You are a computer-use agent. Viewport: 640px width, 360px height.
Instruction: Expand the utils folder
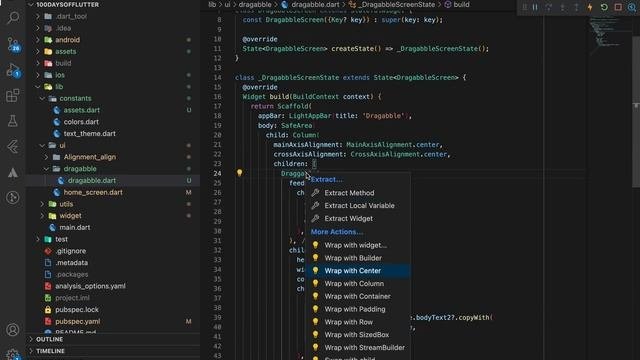[x=42, y=204]
